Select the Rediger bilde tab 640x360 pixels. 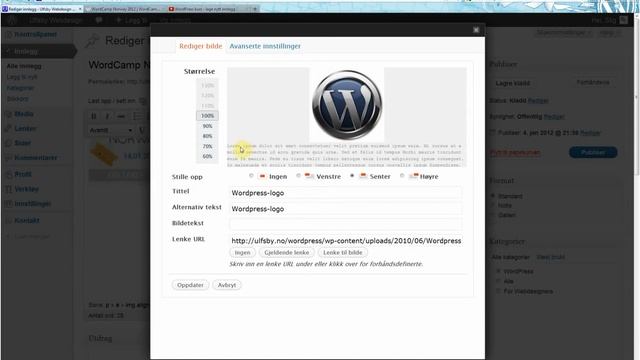[x=201, y=46]
